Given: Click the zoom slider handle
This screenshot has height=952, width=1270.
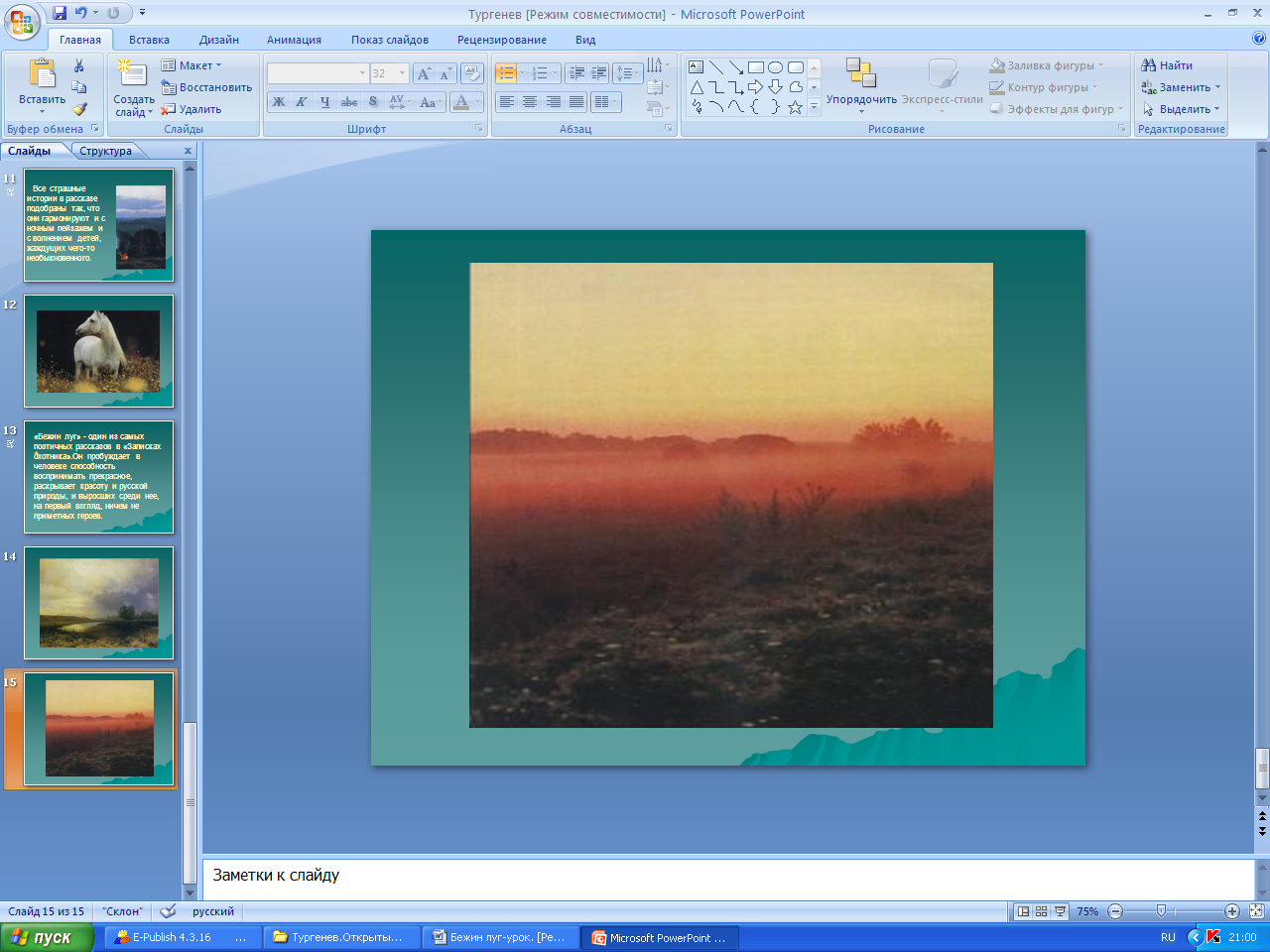Looking at the screenshot, I should click(x=1161, y=911).
